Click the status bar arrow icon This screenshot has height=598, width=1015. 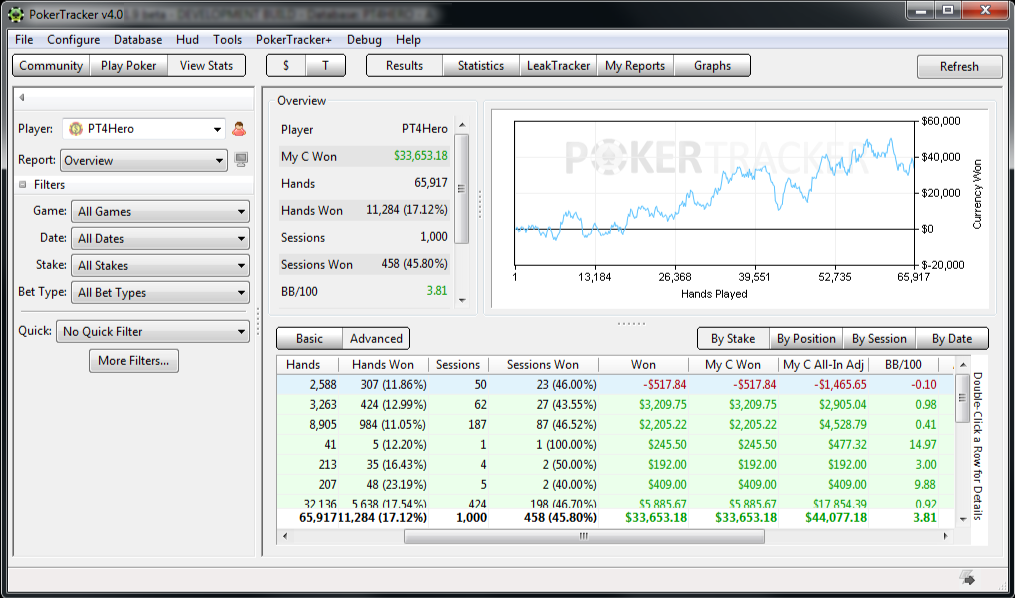point(968,577)
